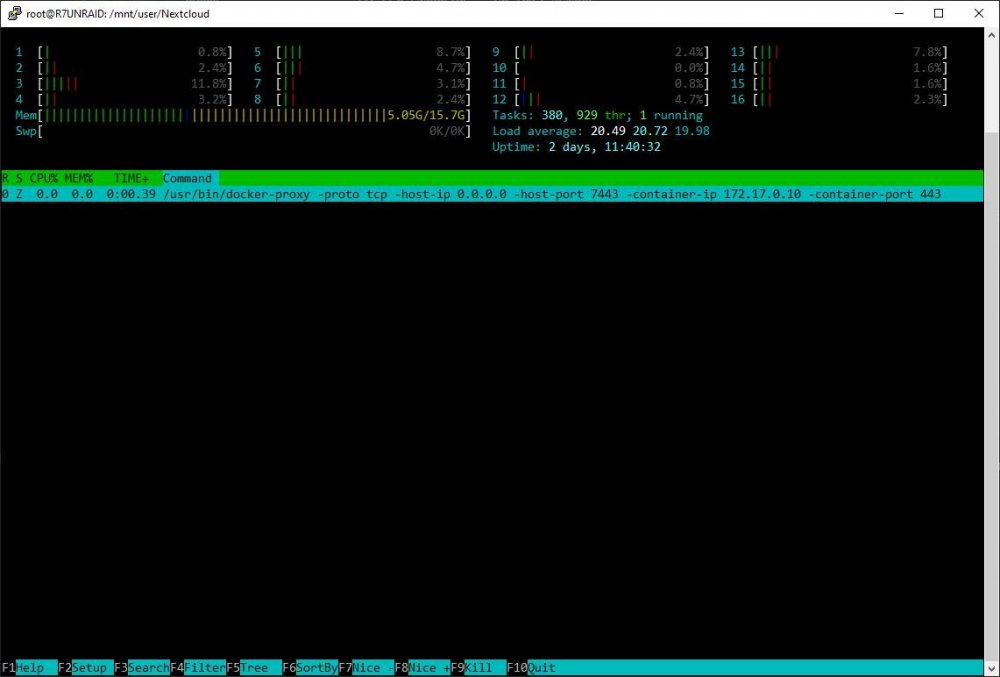
Task: Click the 5.05G/15.7G memory value
Action: [426, 115]
